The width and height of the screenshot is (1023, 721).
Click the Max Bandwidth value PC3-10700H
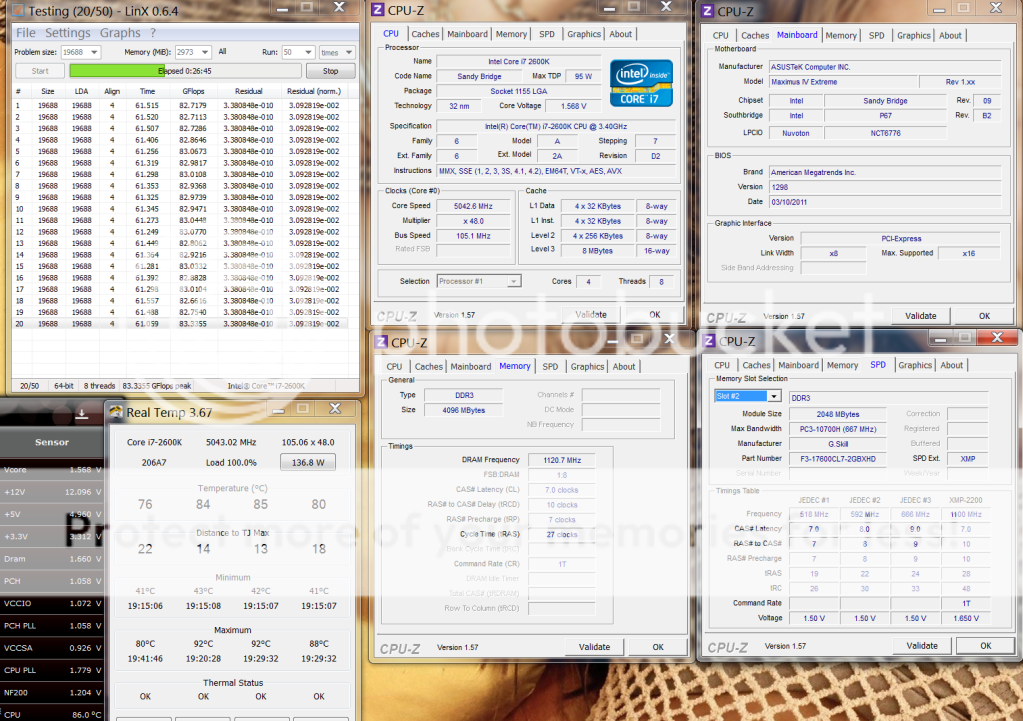pos(838,429)
